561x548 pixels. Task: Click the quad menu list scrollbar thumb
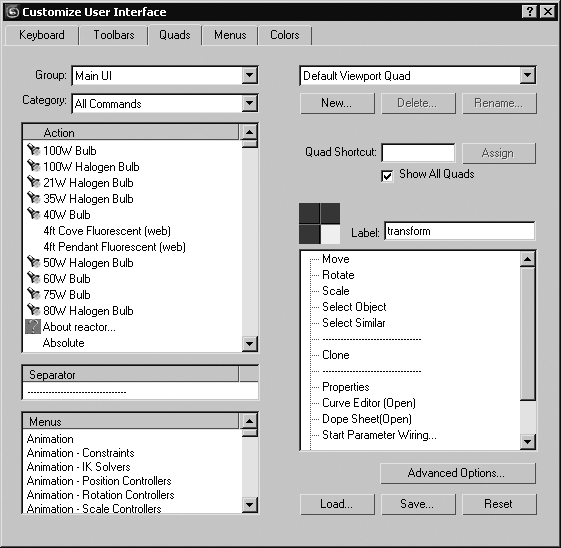click(x=527, y=333)
